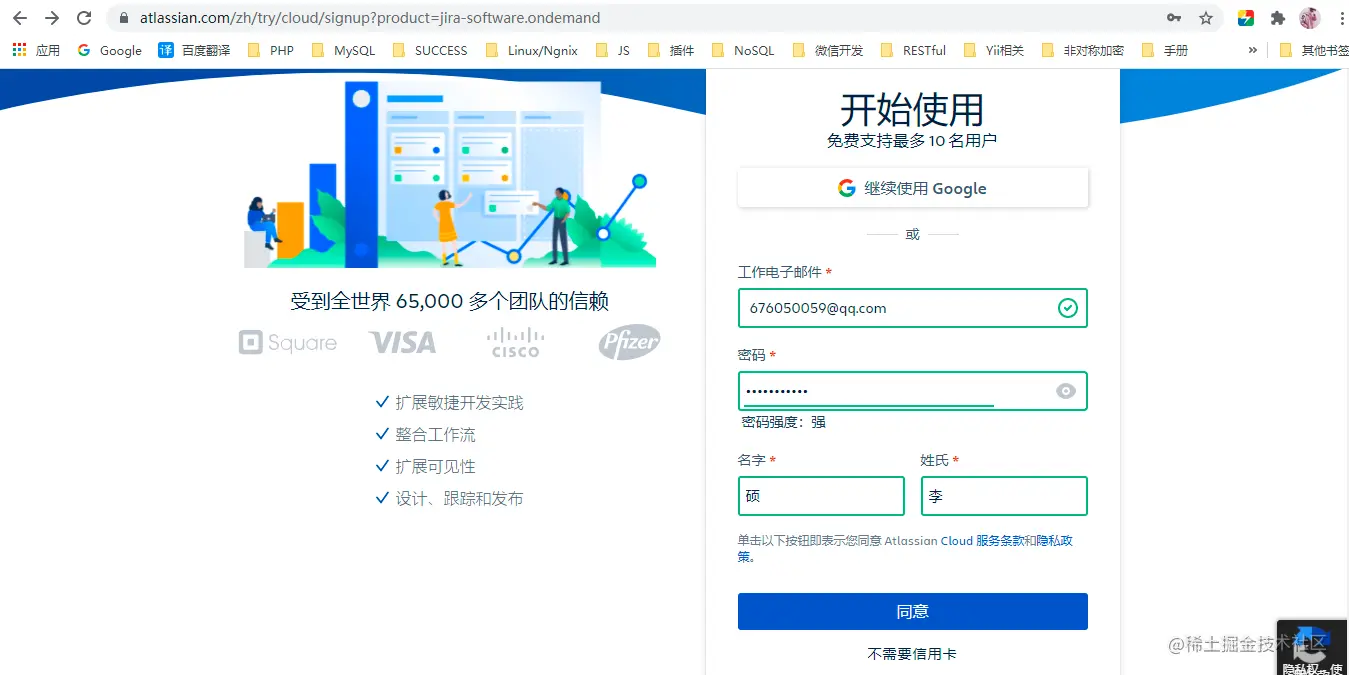
Task: Click the 受到全世界 65,000 多个团队的信赖 text
Action: tap(450, 302)
